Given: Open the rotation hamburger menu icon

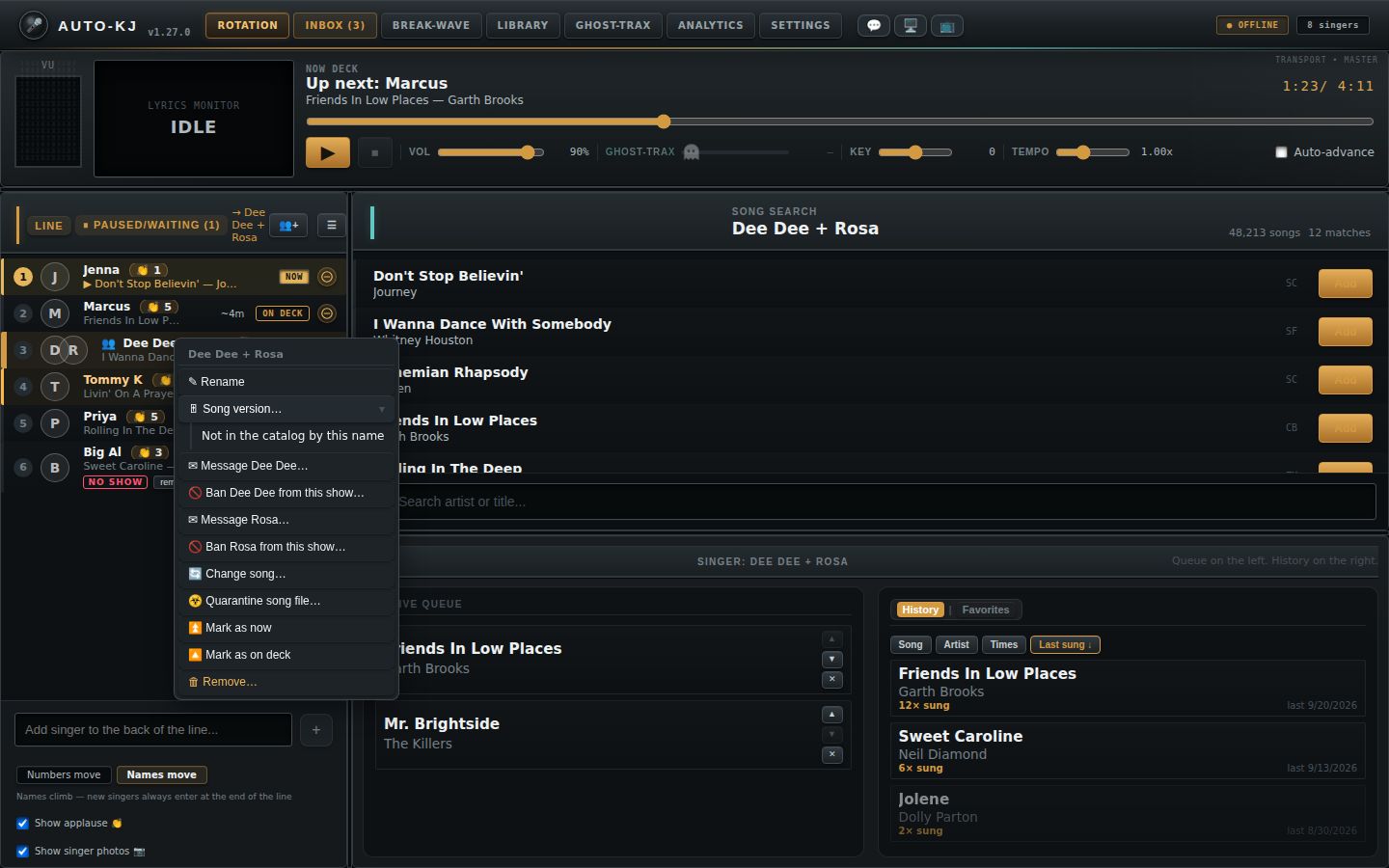Looking at the screenshot, I should coord(332,225).
